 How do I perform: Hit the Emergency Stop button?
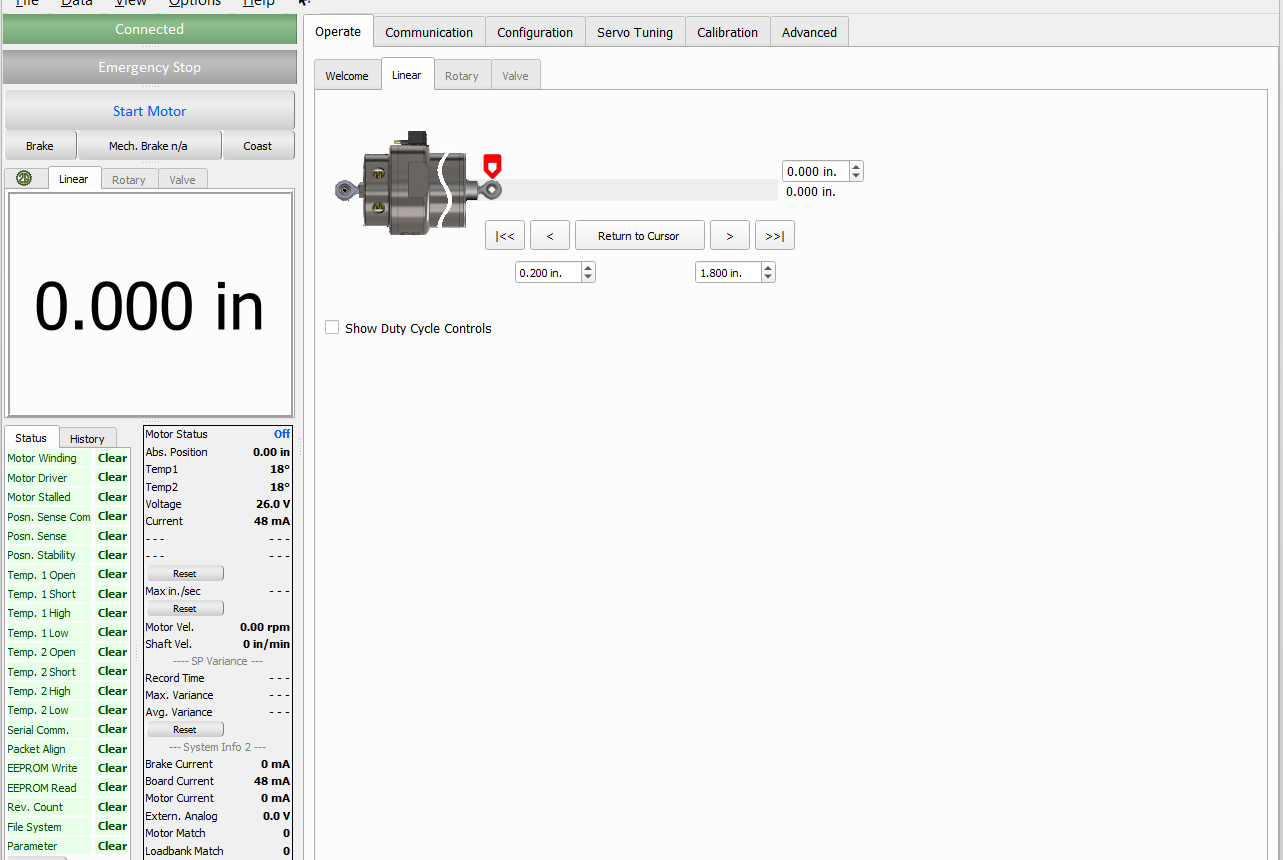click(x=150, y=67)
